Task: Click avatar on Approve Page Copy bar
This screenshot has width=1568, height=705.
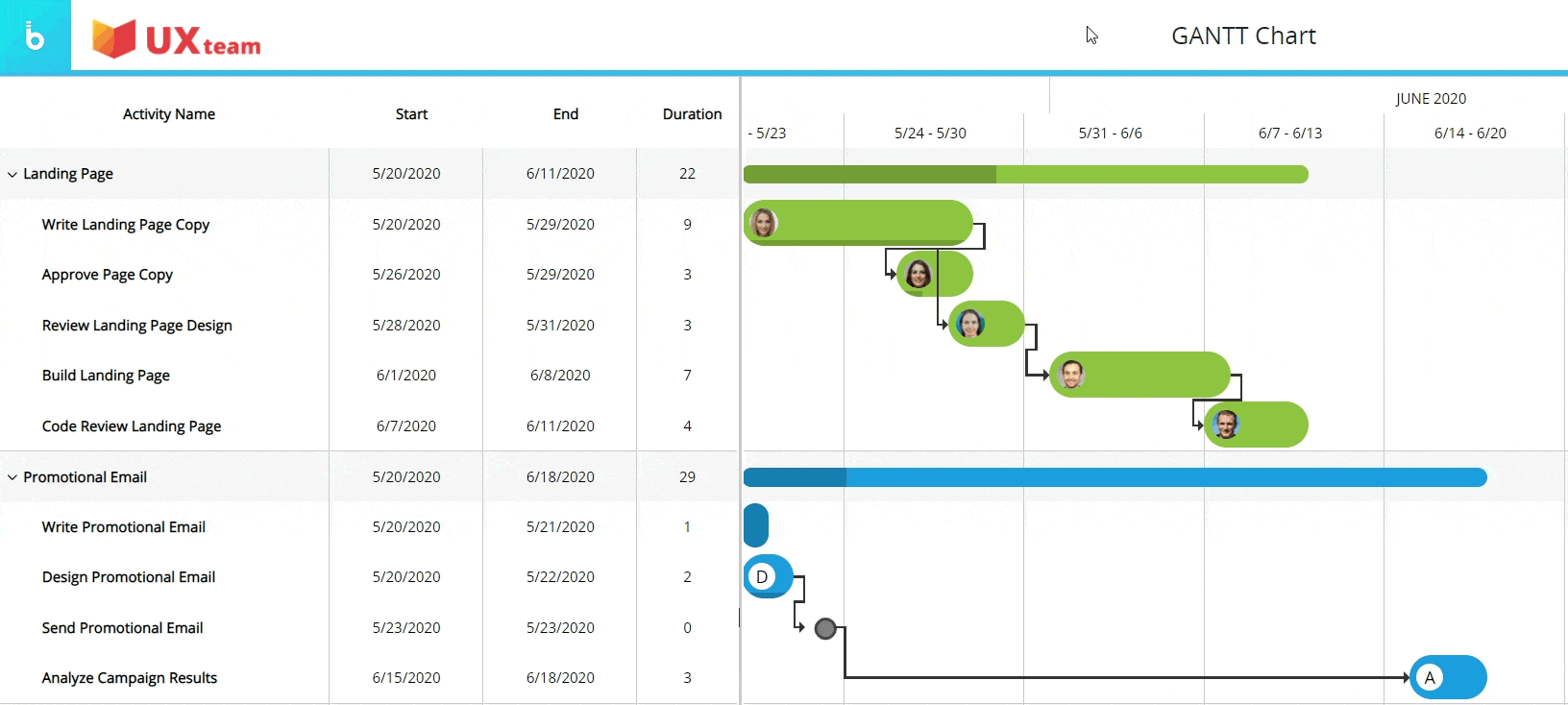Action: [919, 274]
